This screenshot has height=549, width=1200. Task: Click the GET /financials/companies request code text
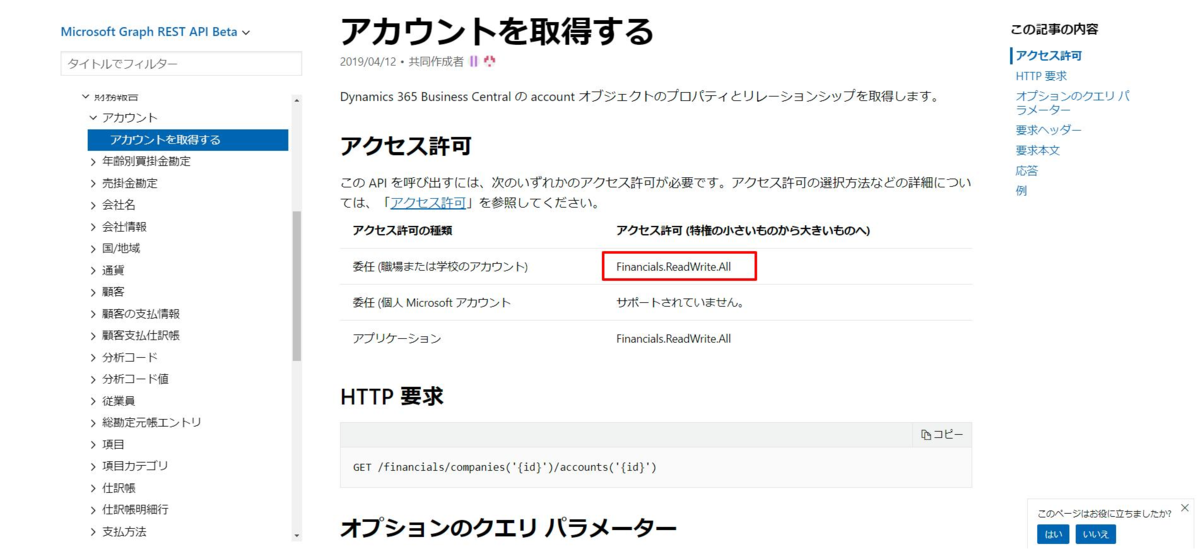coord(505,467)
